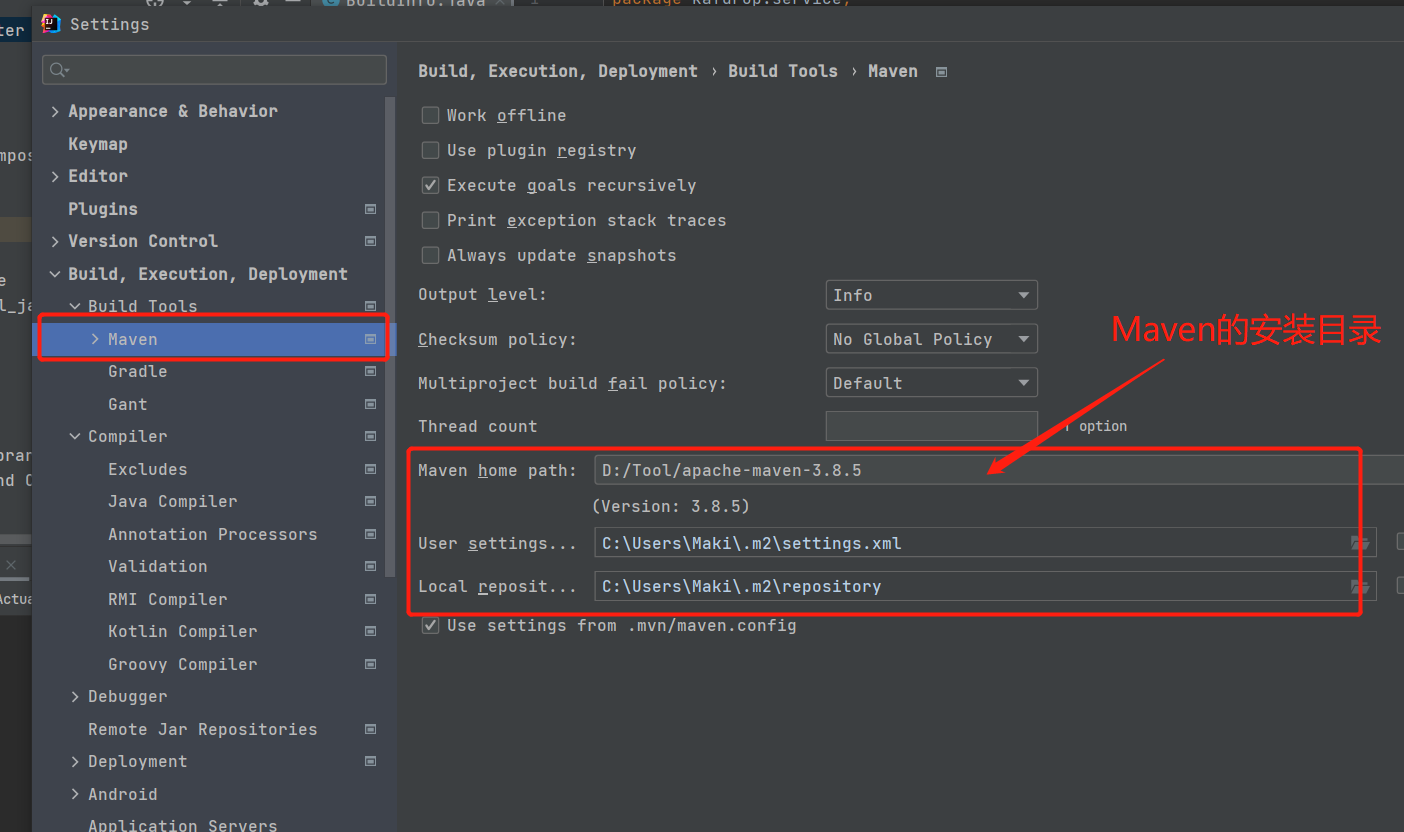Image resolution: width=1404 pixels, height=832 pixels.
Task: Select Gant under Build Tools
Action: coord(128,404)
